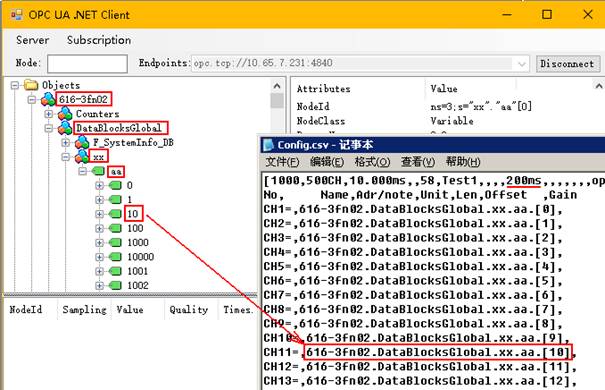Minimize the OPC UA Client window

click(x=507, y=15)
